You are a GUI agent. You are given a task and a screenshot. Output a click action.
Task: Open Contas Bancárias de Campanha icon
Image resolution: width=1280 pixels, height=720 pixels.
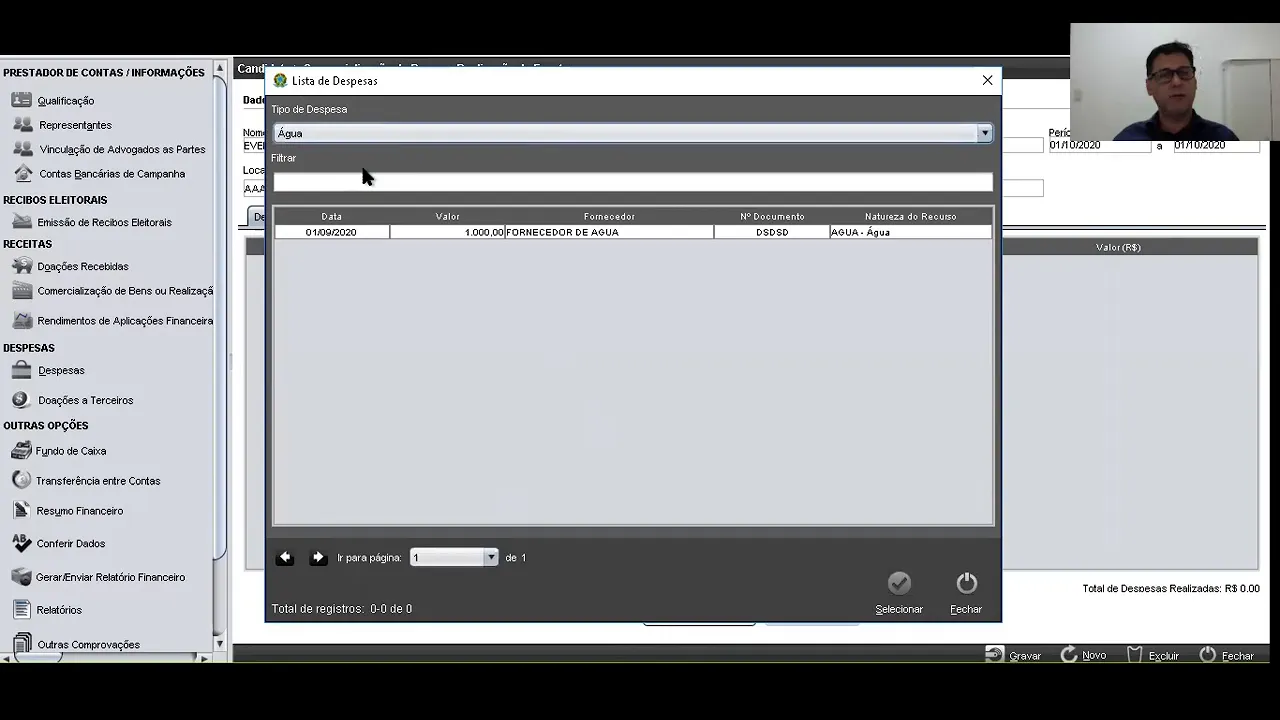point(22,173)
